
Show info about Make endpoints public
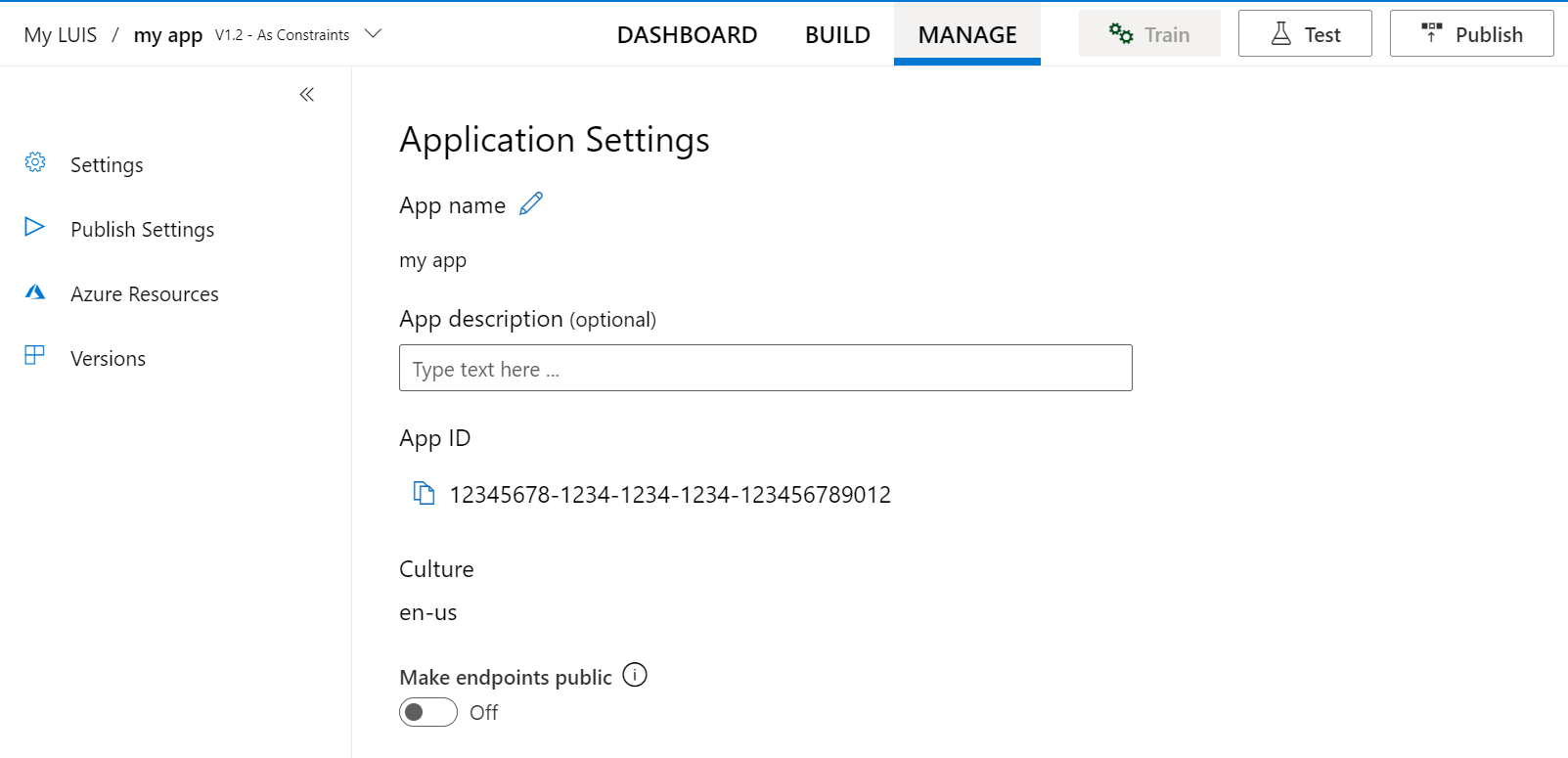635,675
